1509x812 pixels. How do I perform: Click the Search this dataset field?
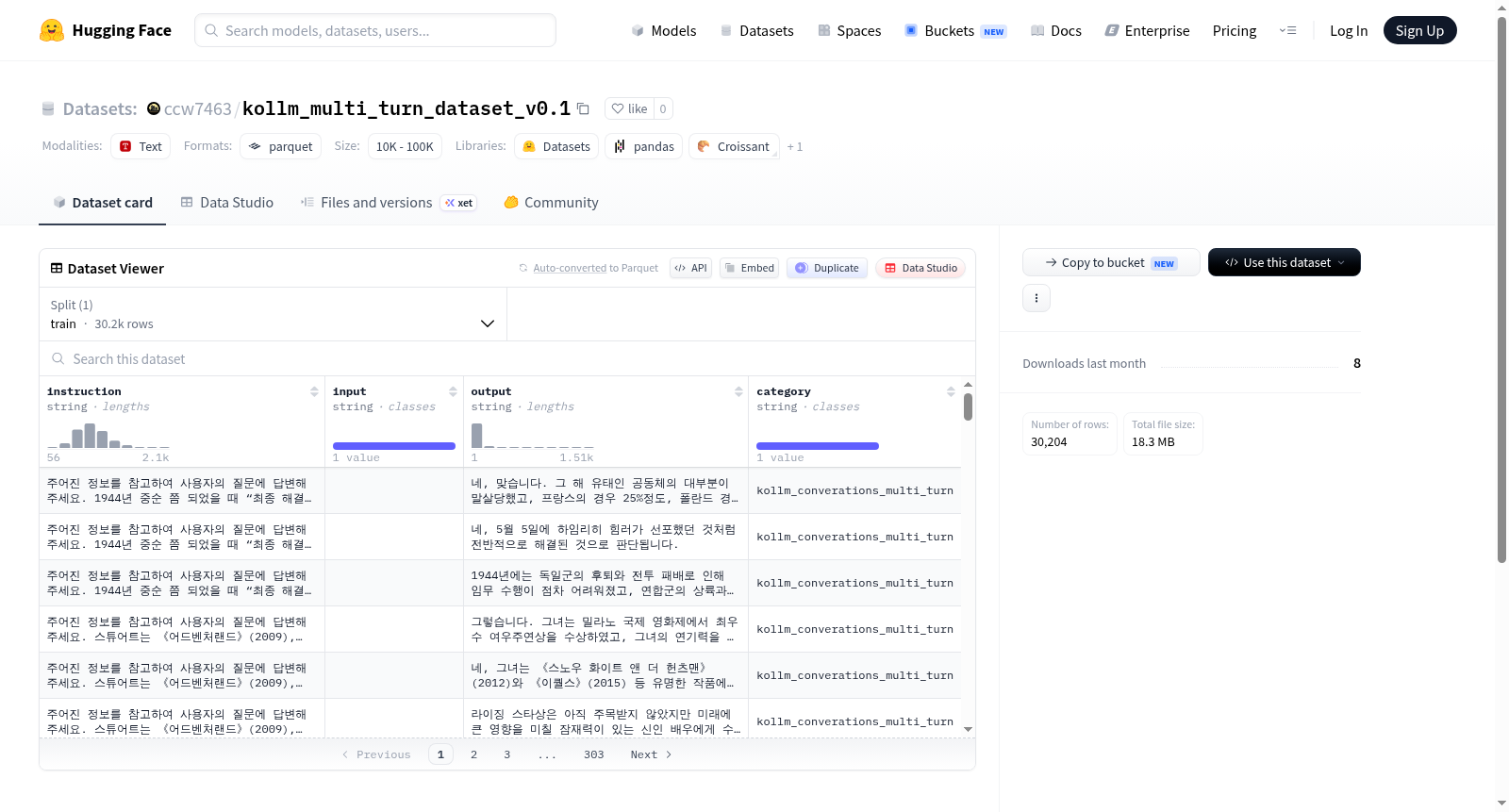point(507,358)
